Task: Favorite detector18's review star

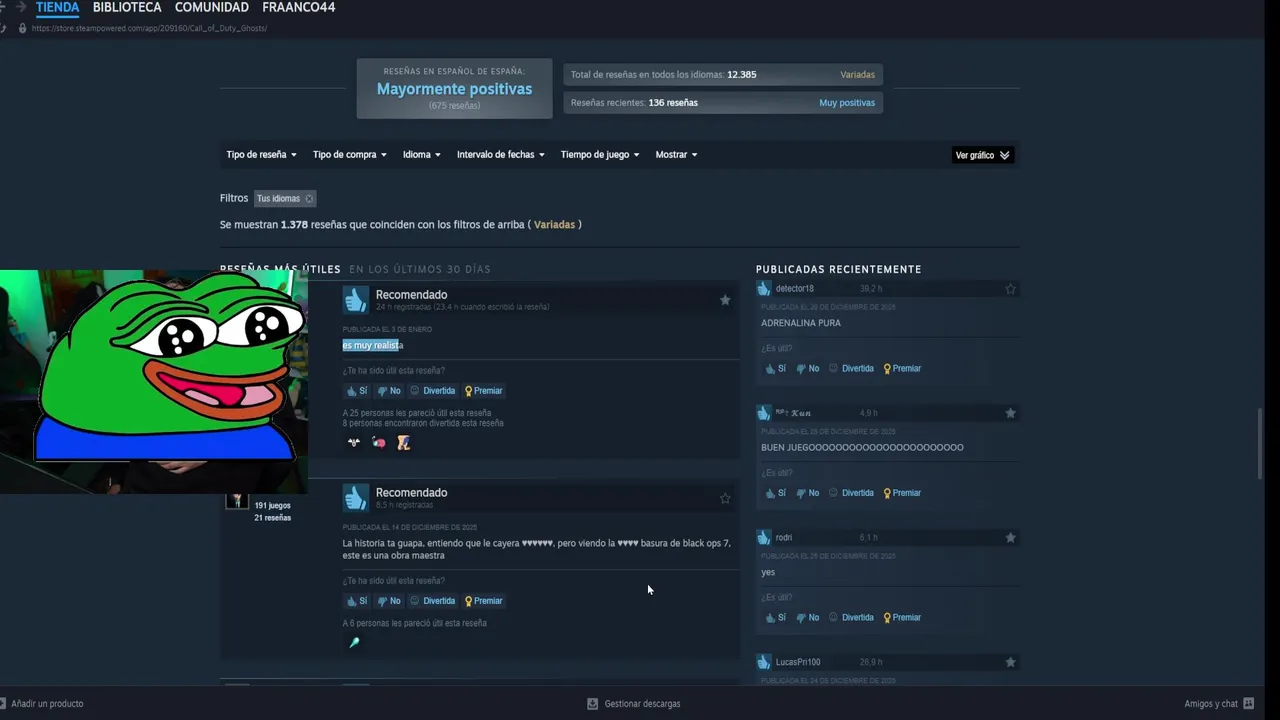Action: (1010, 289)
